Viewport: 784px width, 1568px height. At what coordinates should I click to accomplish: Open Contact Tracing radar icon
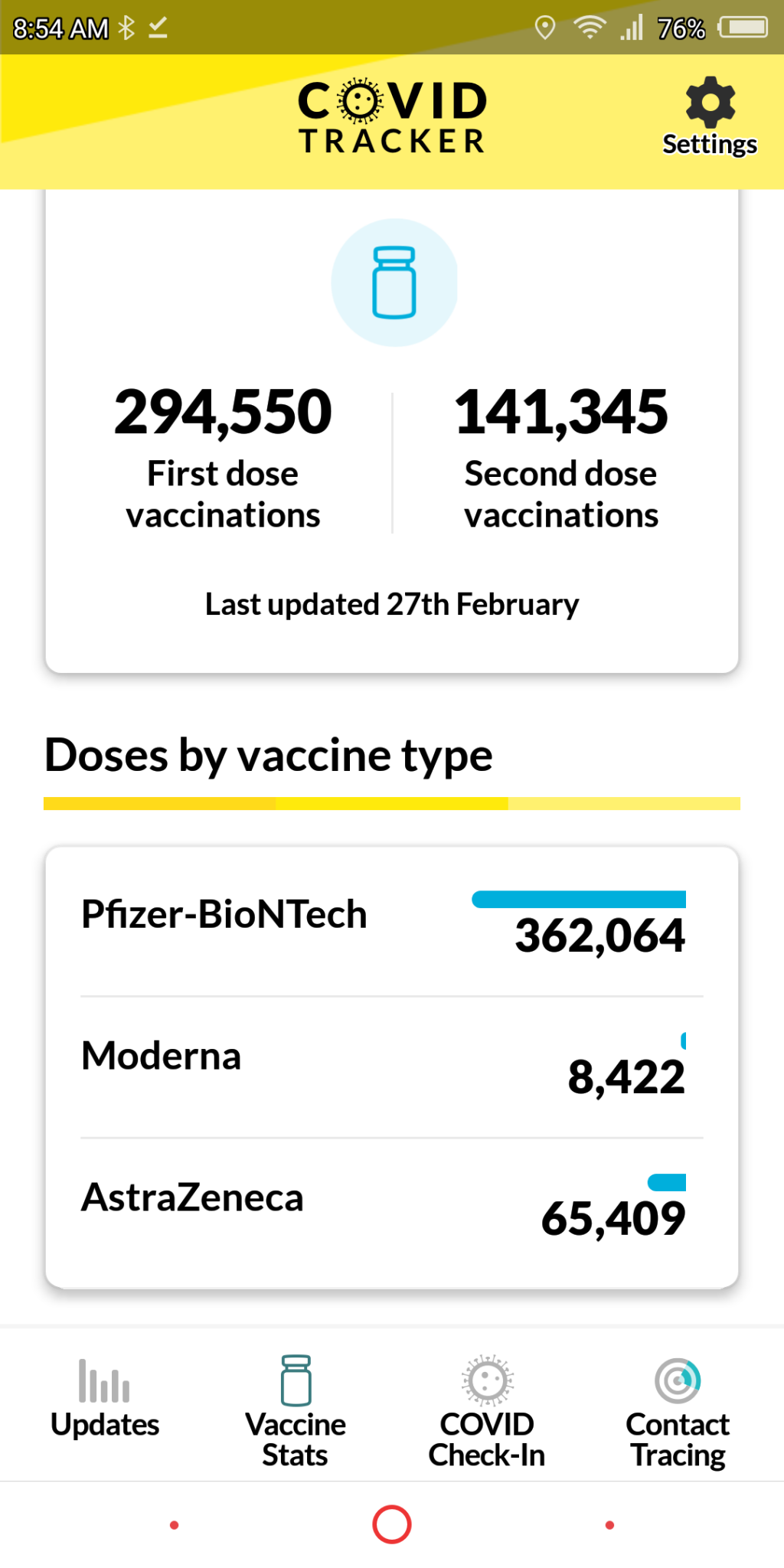(x=678, y=1380)
